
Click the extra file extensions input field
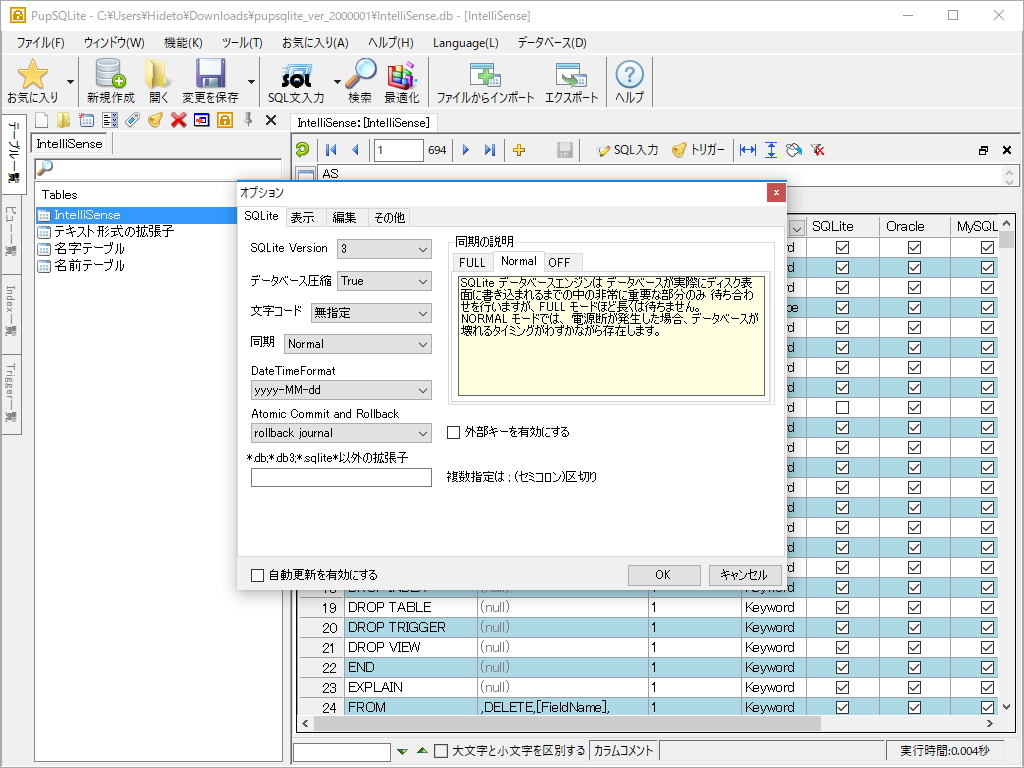(341, 477)
